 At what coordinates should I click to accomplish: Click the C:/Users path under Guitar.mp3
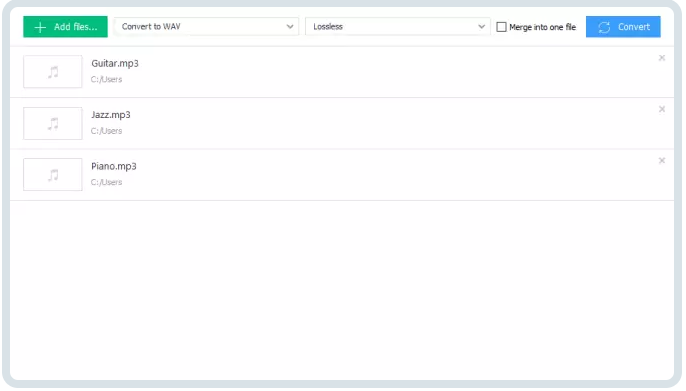coord(106,80)
